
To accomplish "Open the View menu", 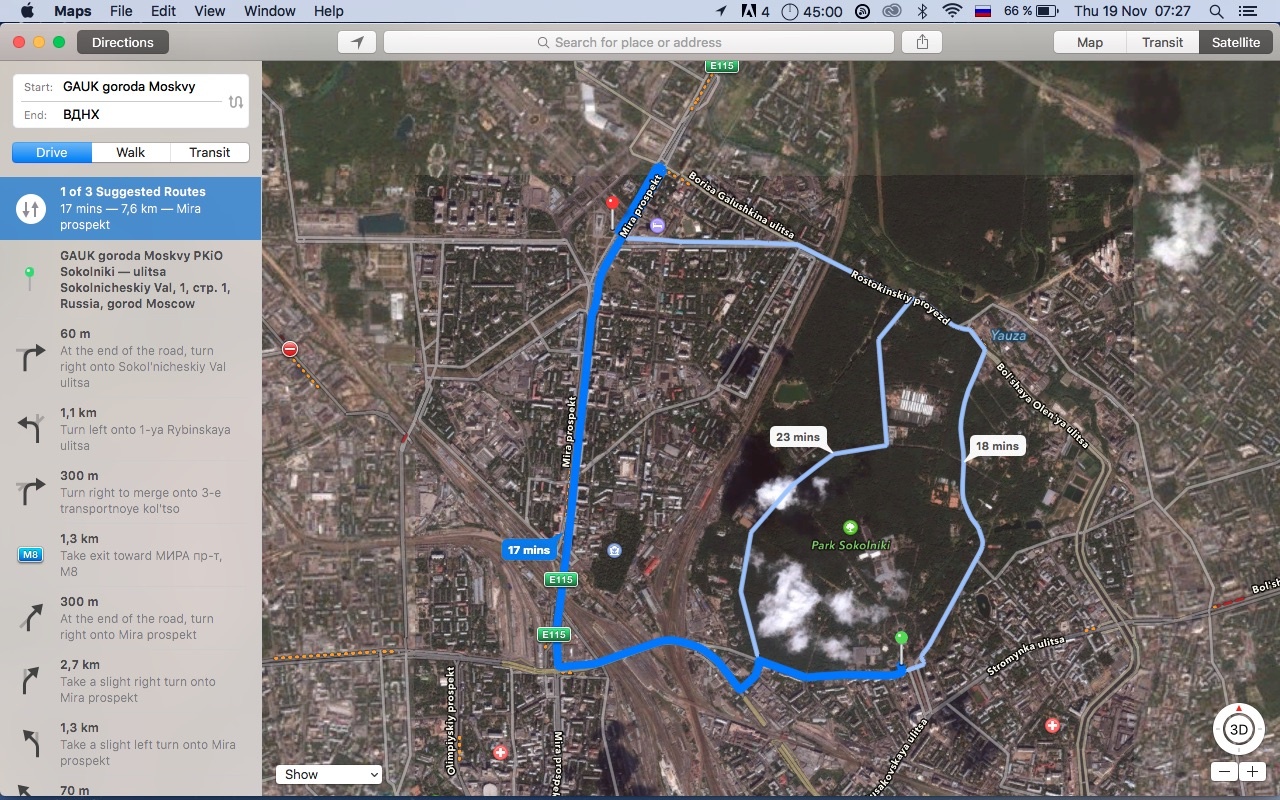I will tap(209, 11).
